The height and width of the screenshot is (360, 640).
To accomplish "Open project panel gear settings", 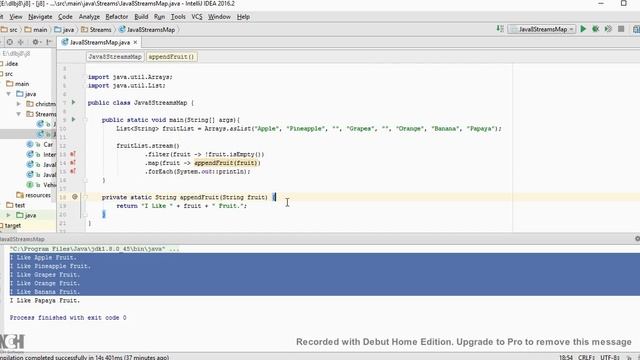I will pyautogui.click(x=36, y=42).
